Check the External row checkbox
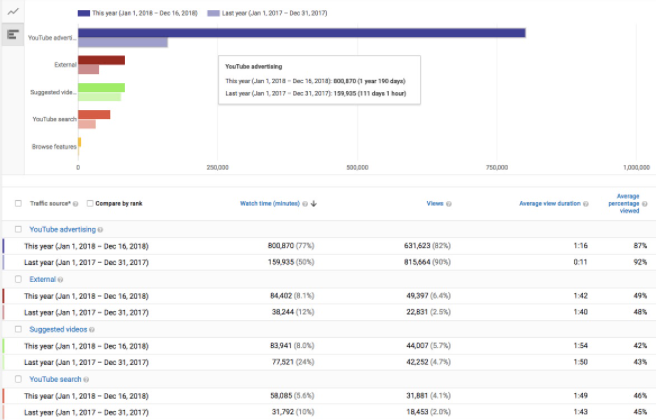 18,279
